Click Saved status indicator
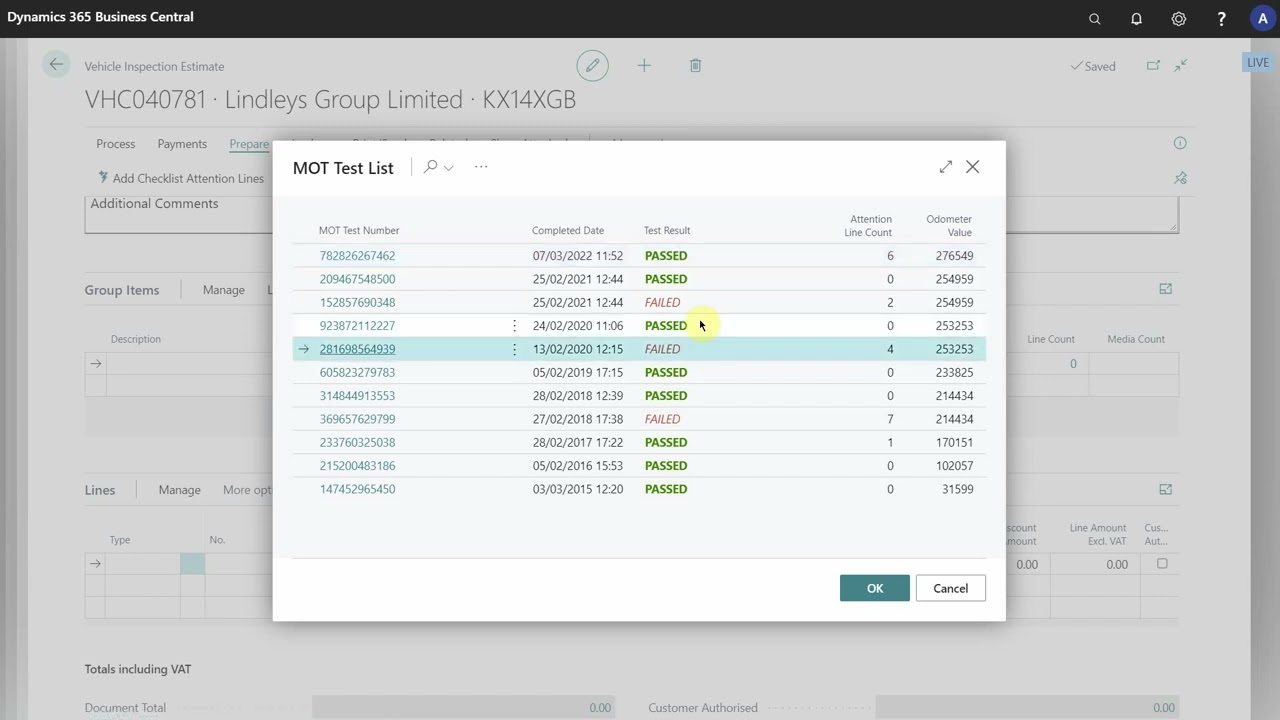The image size is (1280, 720). tap(1093, 66)
